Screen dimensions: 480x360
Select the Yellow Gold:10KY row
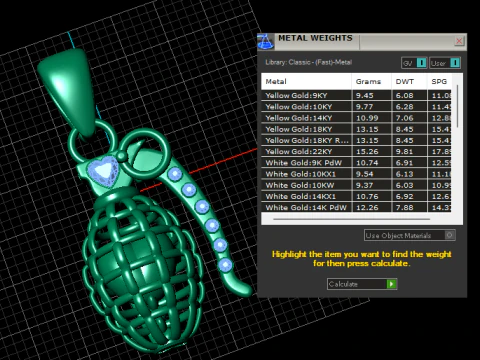pos(356,107)
